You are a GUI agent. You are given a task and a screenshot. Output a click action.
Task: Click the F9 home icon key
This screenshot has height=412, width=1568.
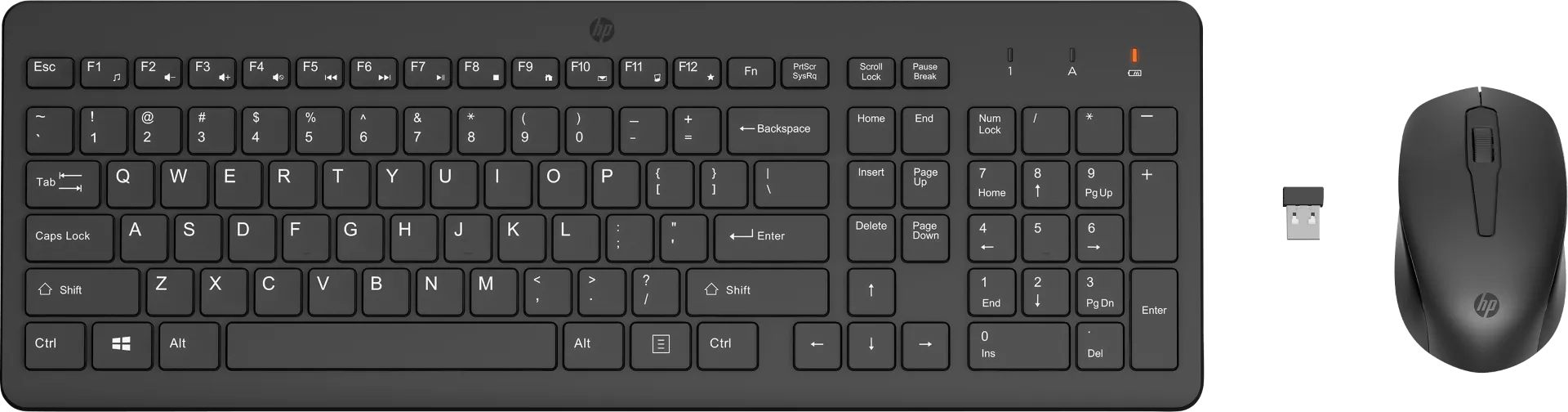click(535, 72)
